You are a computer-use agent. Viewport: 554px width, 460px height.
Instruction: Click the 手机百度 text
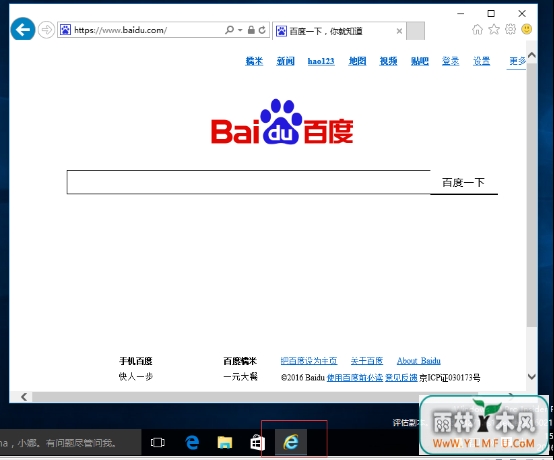pyautogui.click(x=136, y=361)
